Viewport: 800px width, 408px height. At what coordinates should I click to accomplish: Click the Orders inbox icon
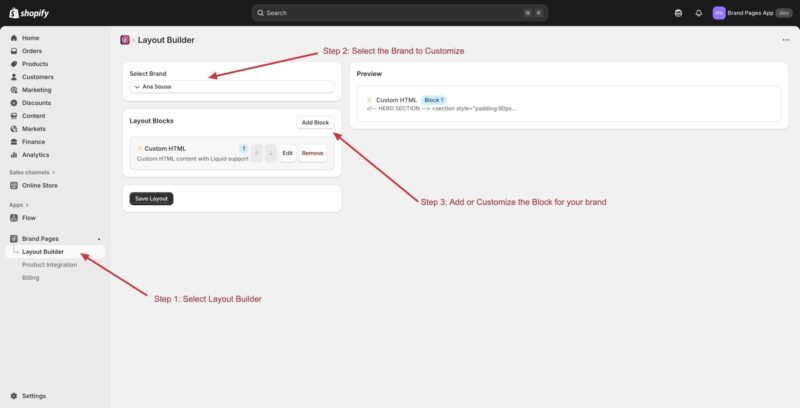click(14, 51)
